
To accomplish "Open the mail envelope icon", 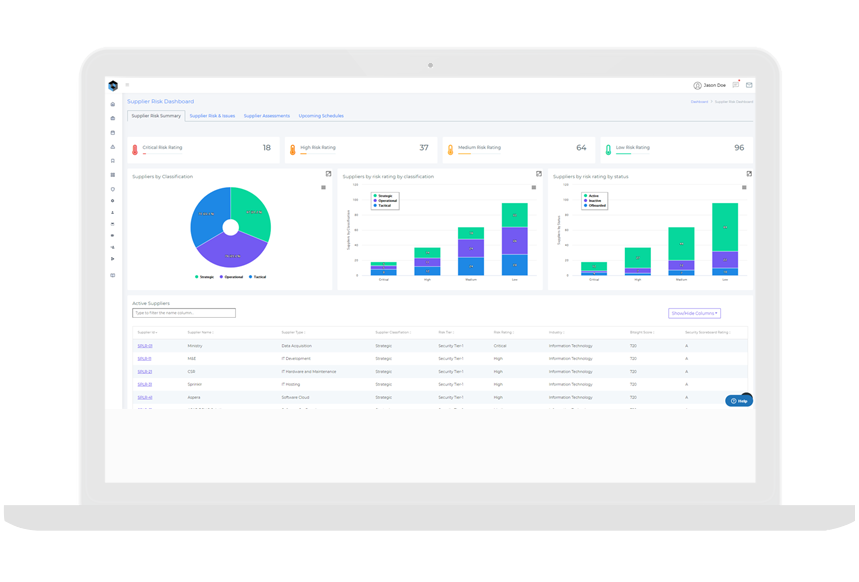I will coord(749,85).
